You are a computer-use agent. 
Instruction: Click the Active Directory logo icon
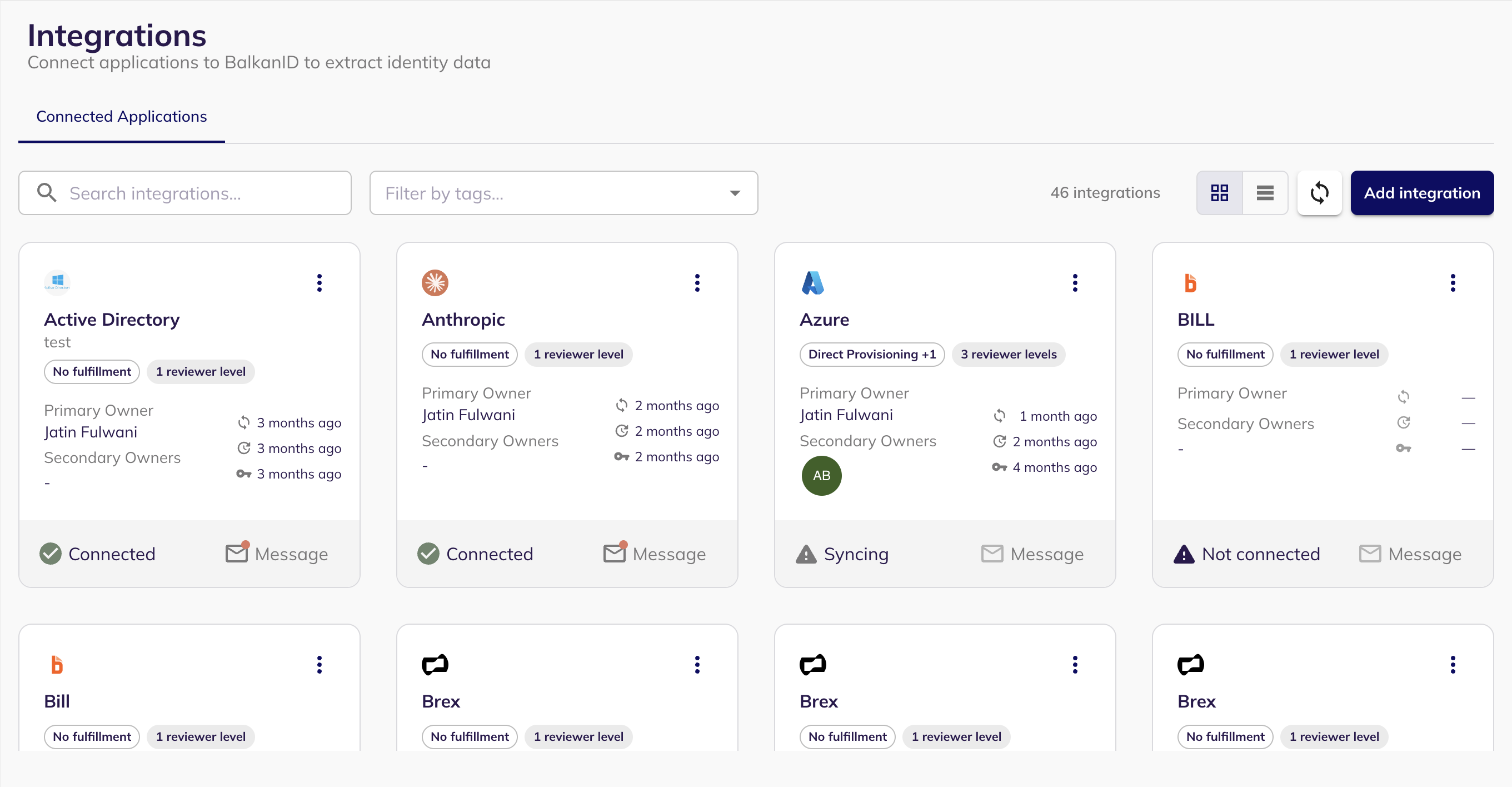[58, 283]
